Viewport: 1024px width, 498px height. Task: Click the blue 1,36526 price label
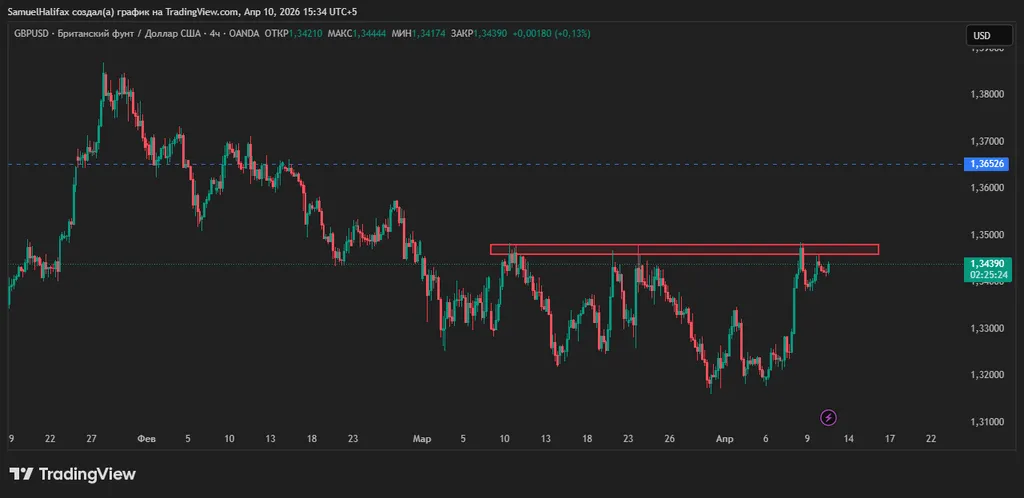(x=987, y=163)
